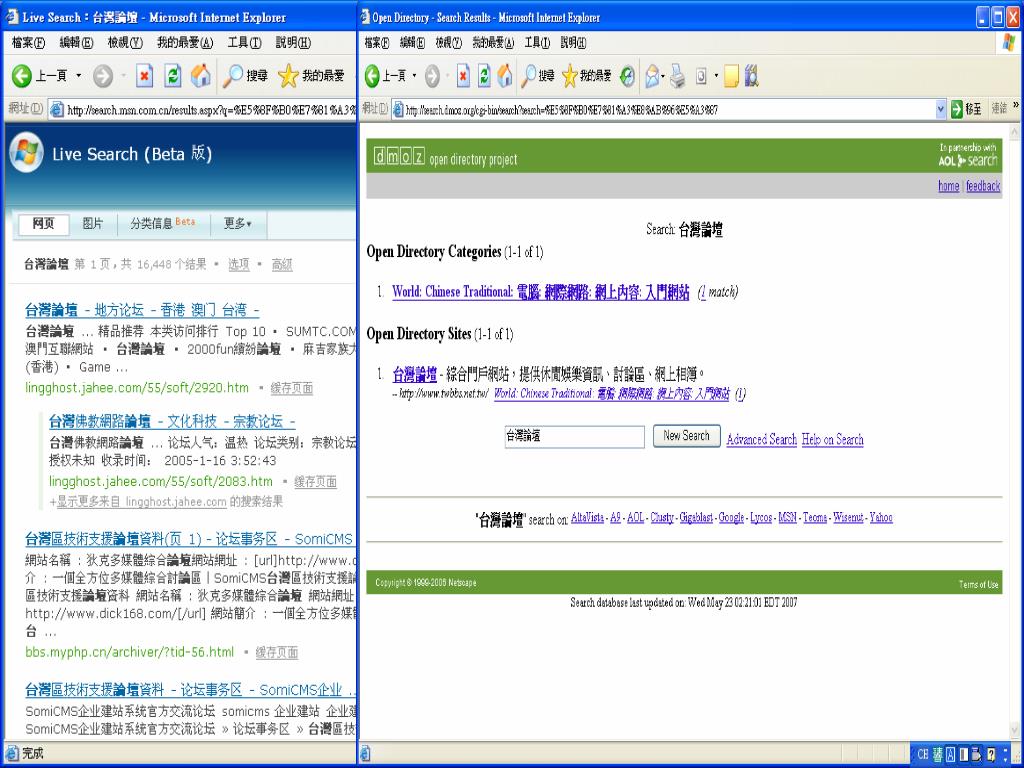Open the World: Chinese Traditional category link

(x=541, y=293)
